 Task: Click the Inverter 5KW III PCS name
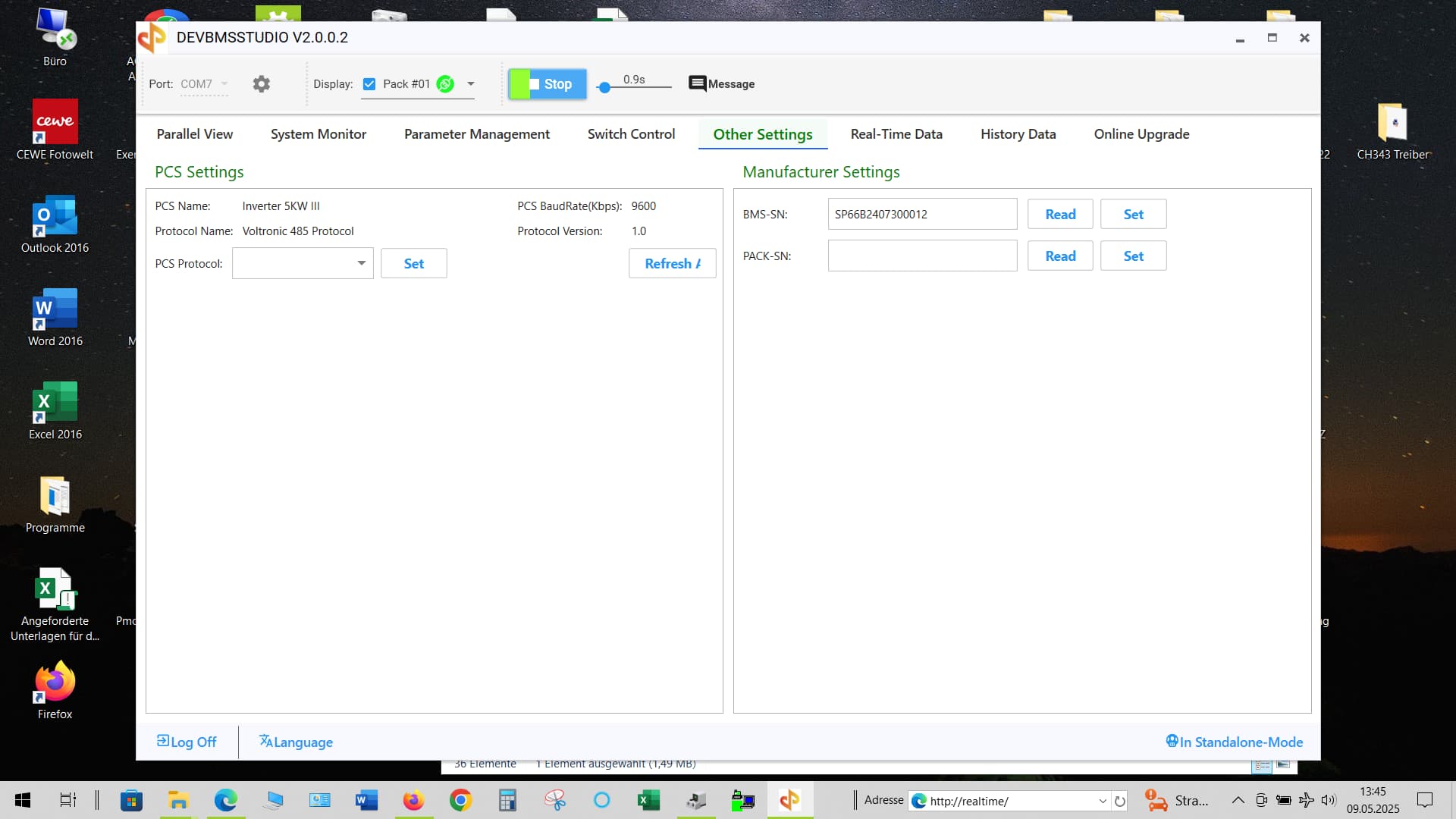pyautogui.click(x=281, y=206)
